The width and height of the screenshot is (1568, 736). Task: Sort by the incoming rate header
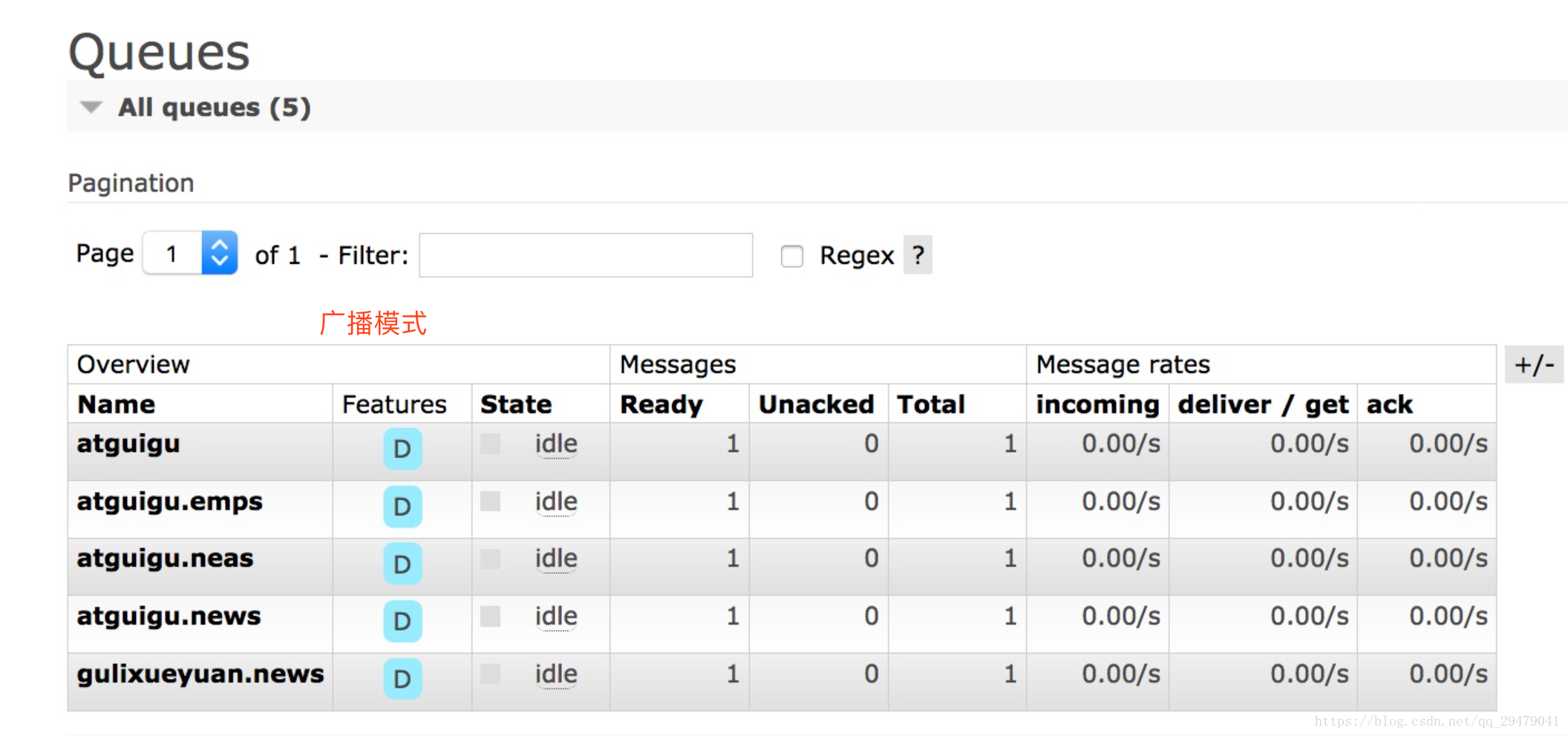click(1097, 404)
